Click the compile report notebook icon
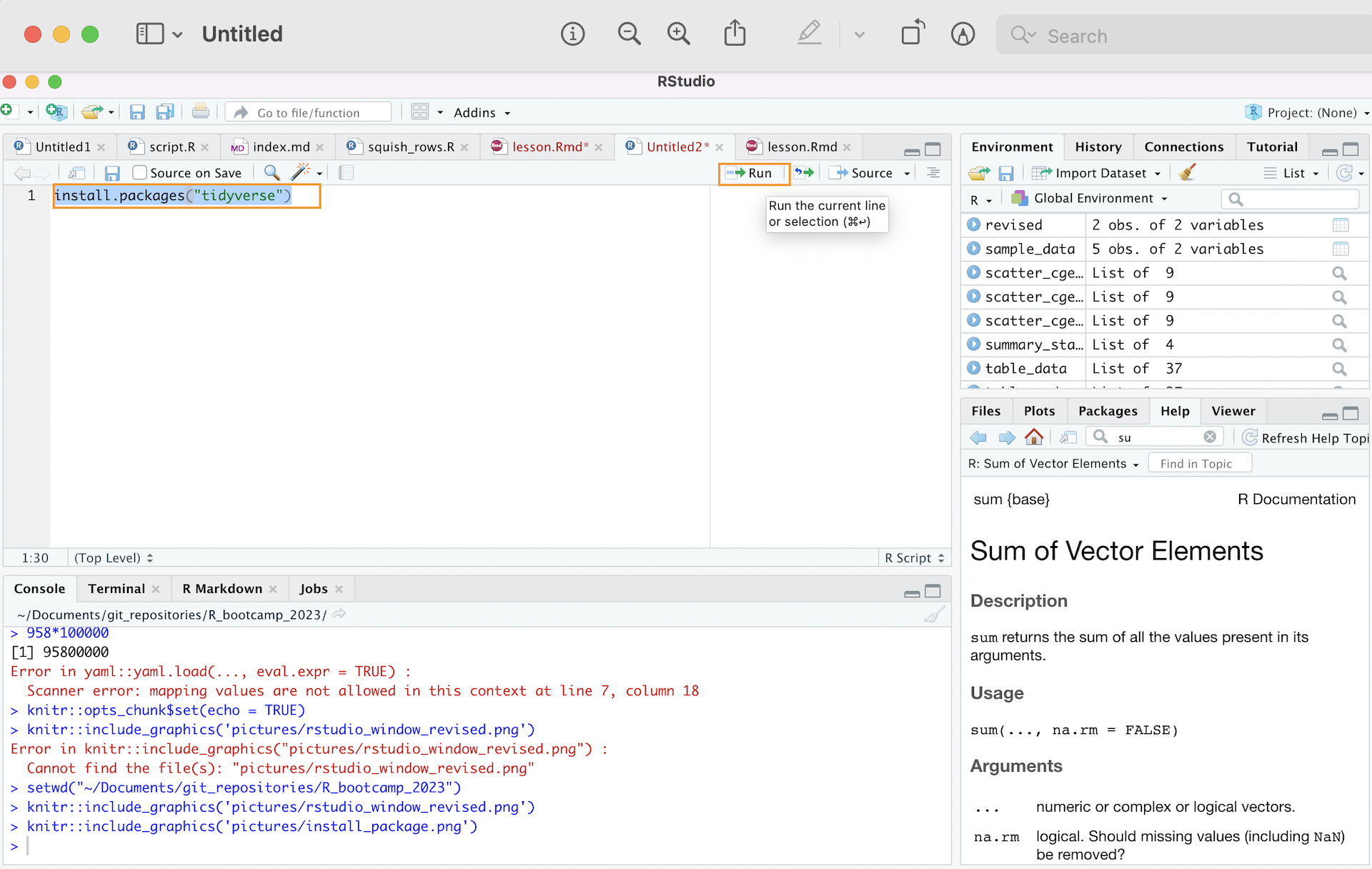1372x869 pixels. pos(346,172)
